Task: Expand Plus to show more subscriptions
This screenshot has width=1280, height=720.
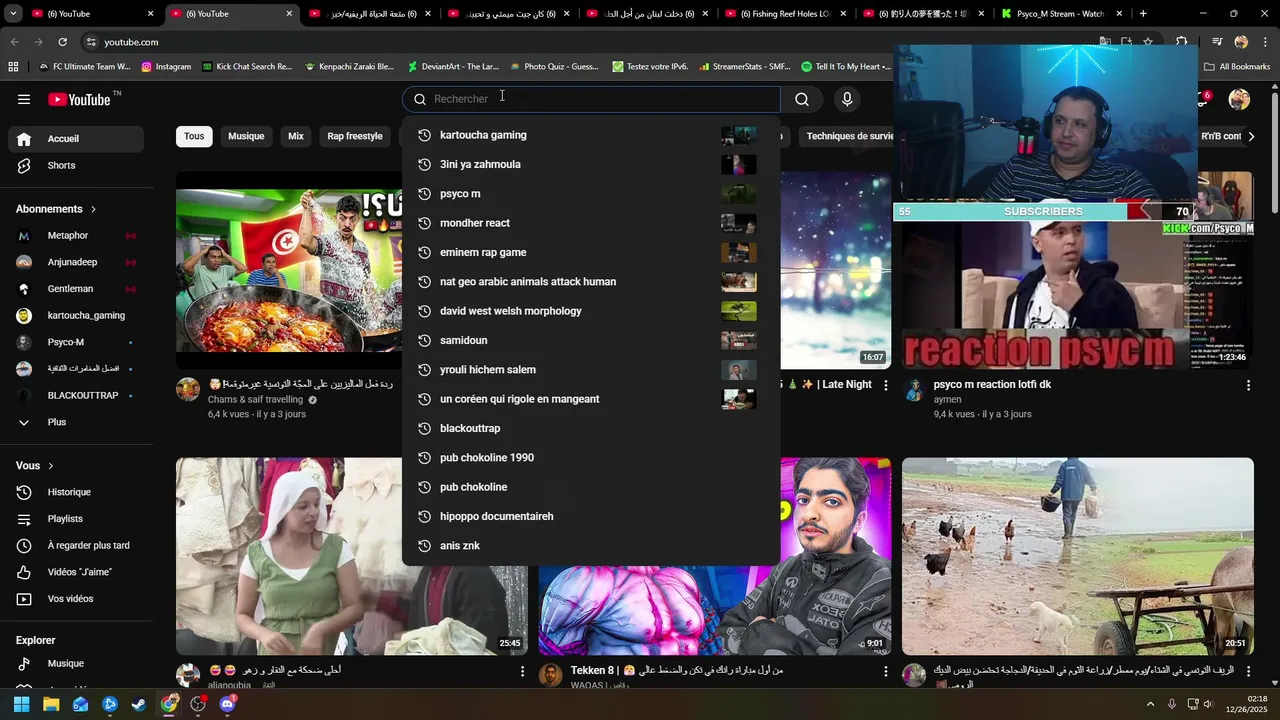Action: point(76,422)
